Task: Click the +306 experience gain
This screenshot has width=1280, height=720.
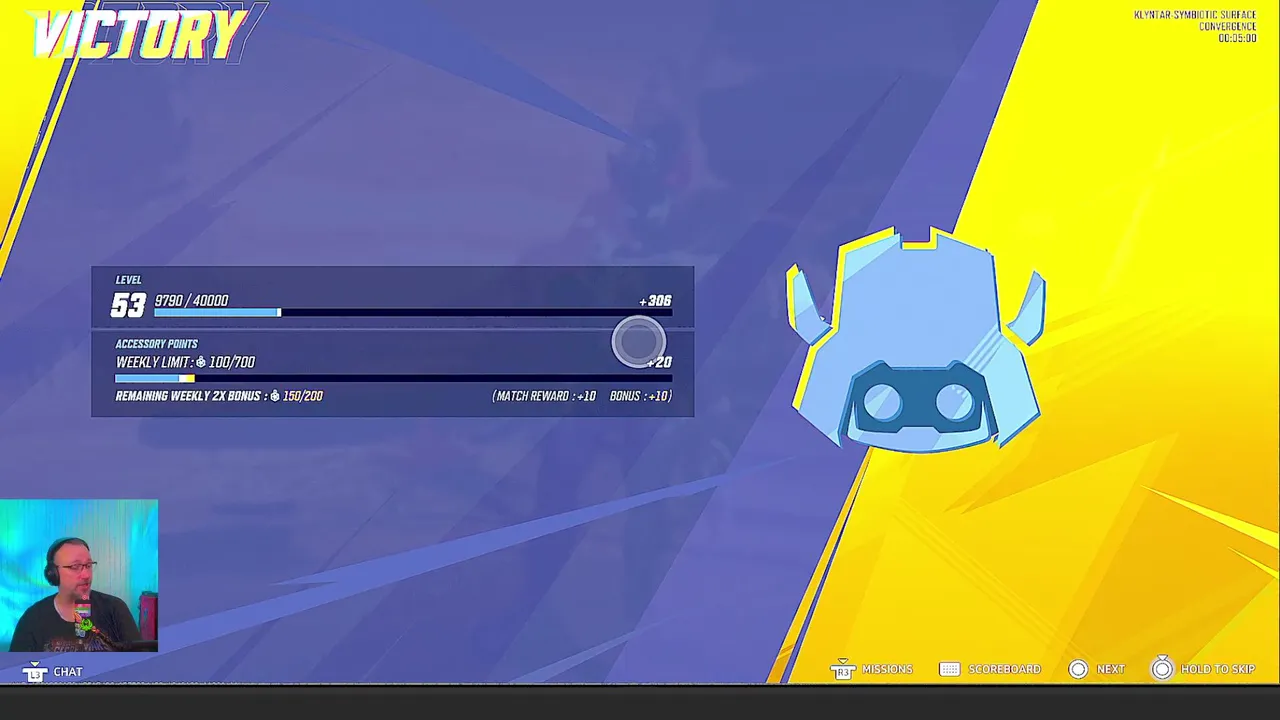Action: (x=655, y=300)
